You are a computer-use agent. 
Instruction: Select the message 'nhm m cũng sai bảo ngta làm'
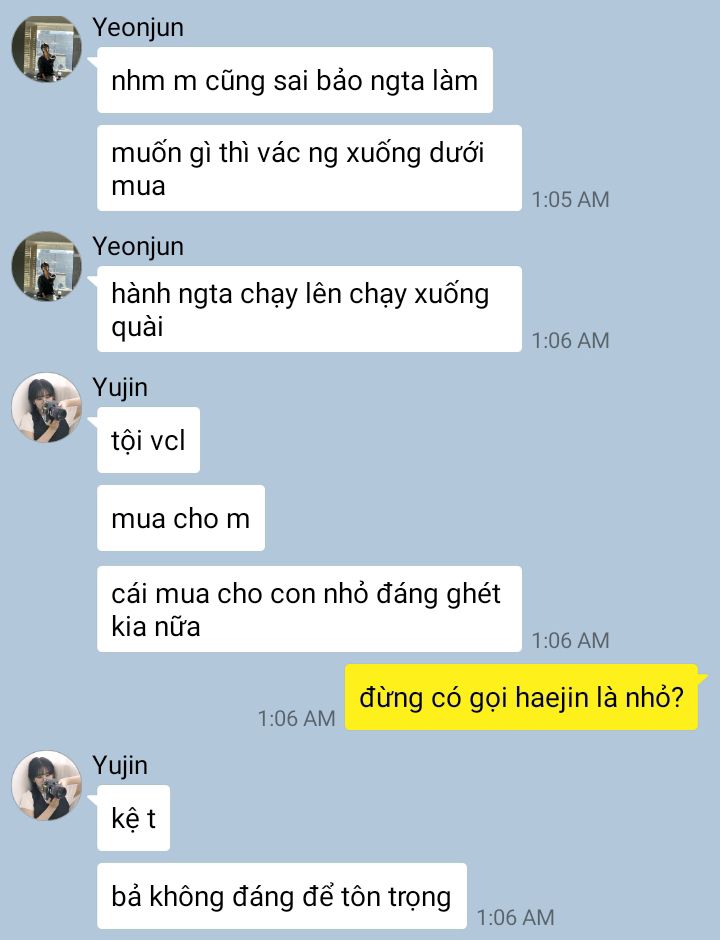click(x=295, y=80)
